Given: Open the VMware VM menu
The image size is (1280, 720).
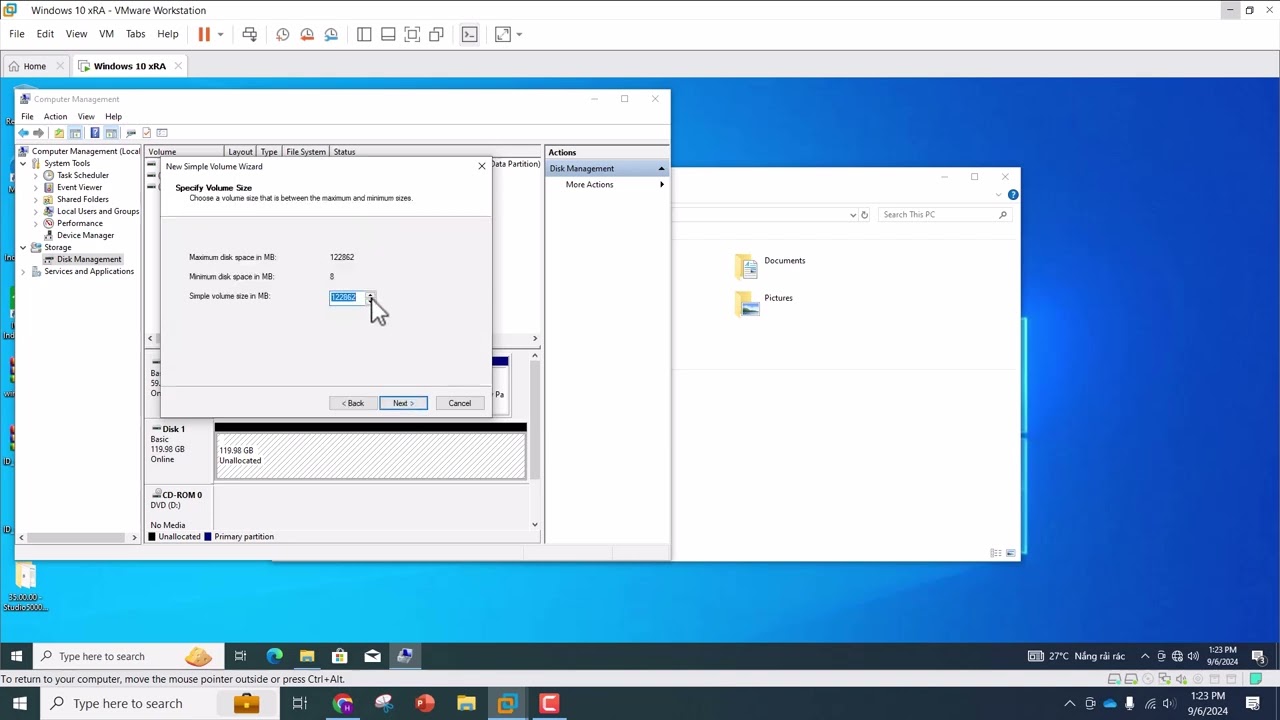Looking at the screenshot, I should 106,34.
